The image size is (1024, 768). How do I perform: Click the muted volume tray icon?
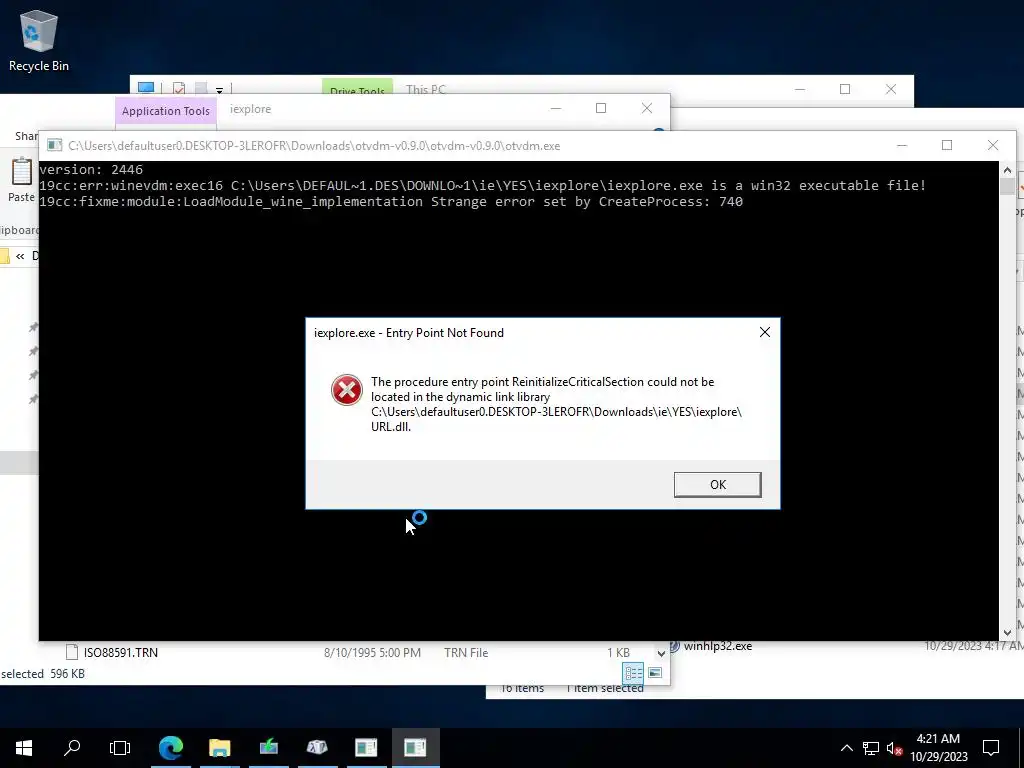(894, 748)
